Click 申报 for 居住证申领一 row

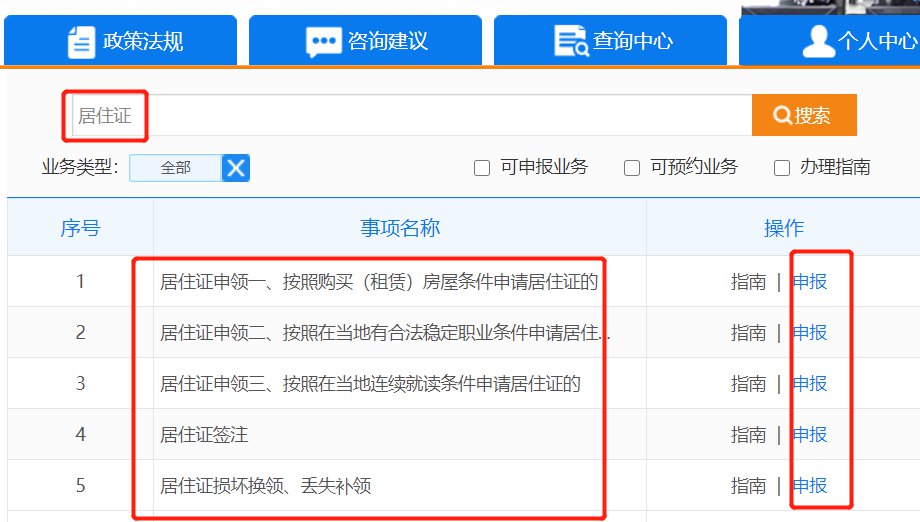[x=810, y=282]
